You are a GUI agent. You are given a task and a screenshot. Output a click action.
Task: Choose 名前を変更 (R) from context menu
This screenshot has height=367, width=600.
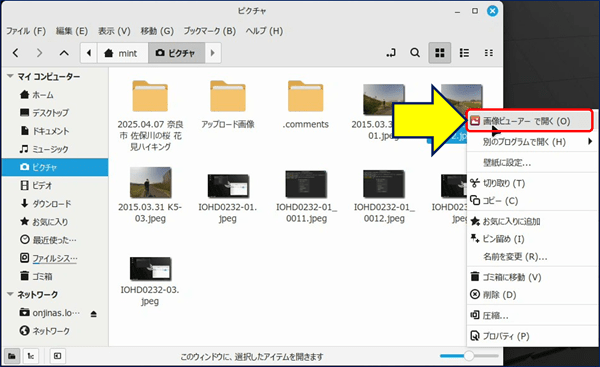pyautogui.click(x=532, y=256)
